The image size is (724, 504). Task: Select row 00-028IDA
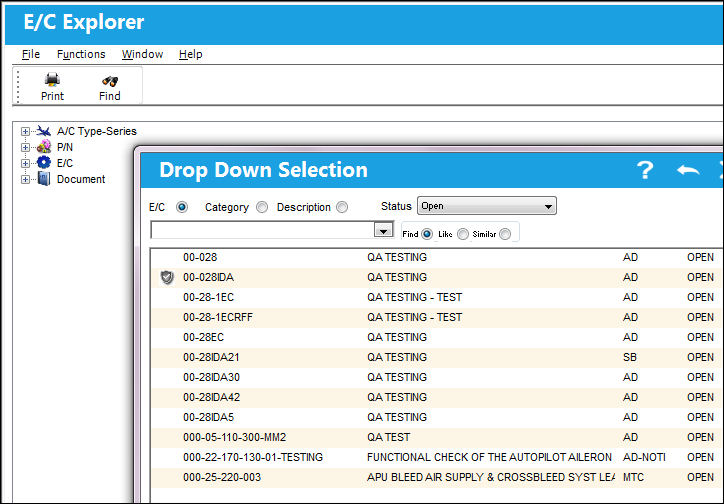point(437,277)
